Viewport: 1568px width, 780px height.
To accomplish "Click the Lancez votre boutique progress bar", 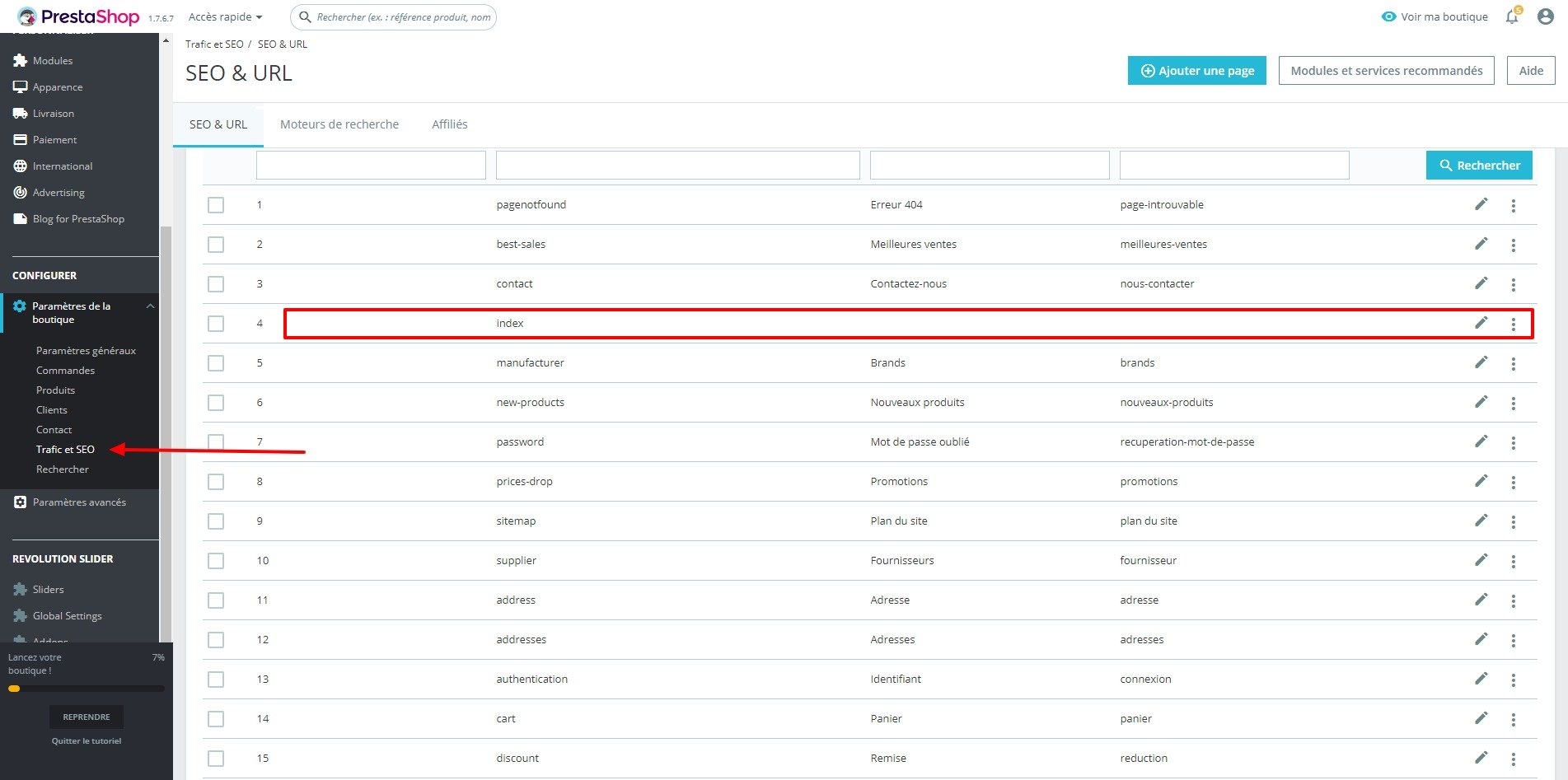I will 87,689.
